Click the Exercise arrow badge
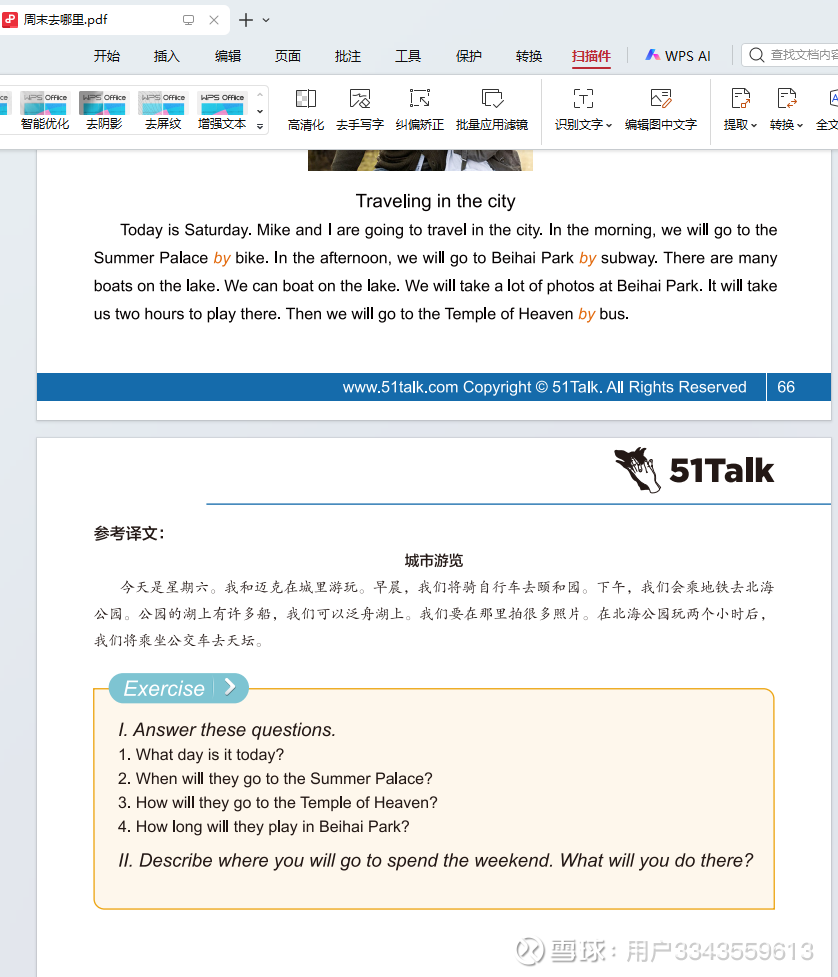Viewport: 838px width, 977px height. click(230, 687)
